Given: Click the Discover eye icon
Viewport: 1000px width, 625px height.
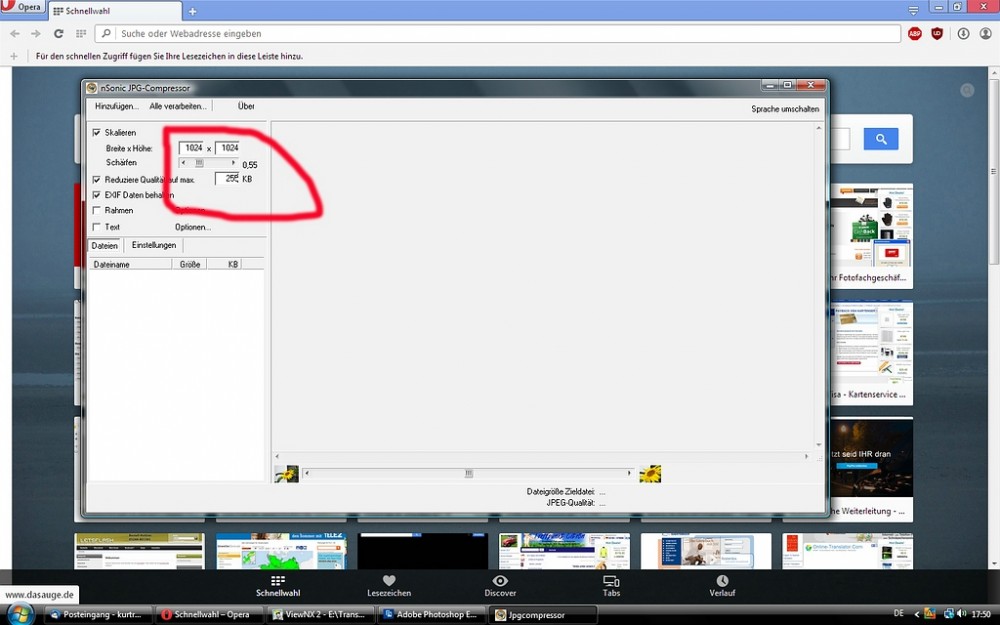Looking at the screenshot, I should tap(500, 580).
